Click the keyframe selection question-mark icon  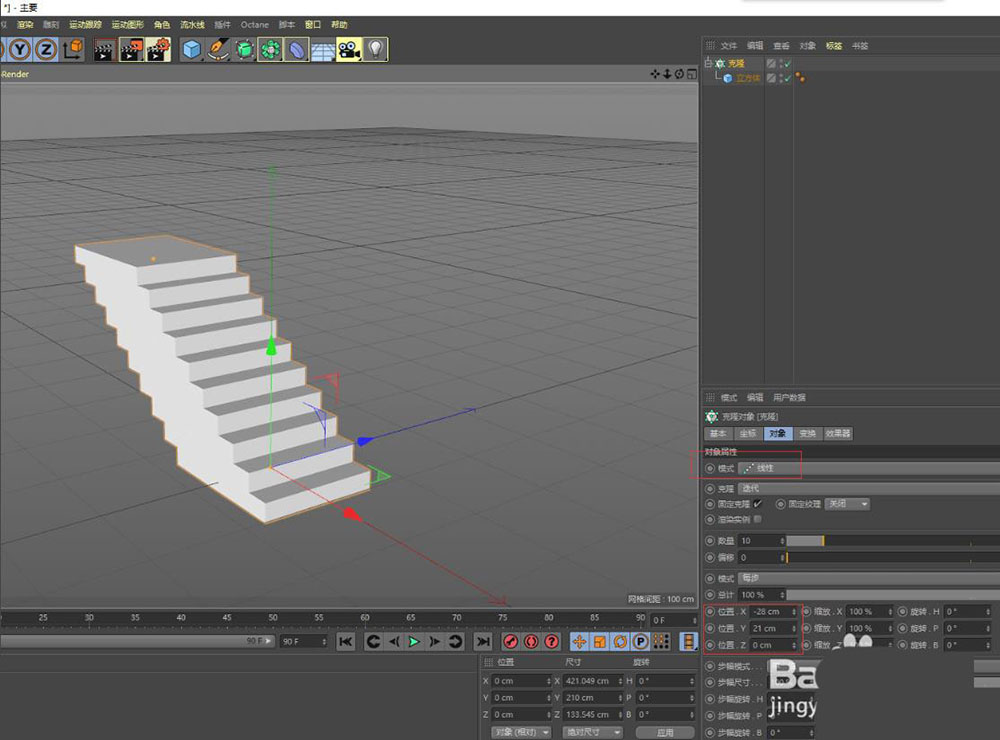552,641
